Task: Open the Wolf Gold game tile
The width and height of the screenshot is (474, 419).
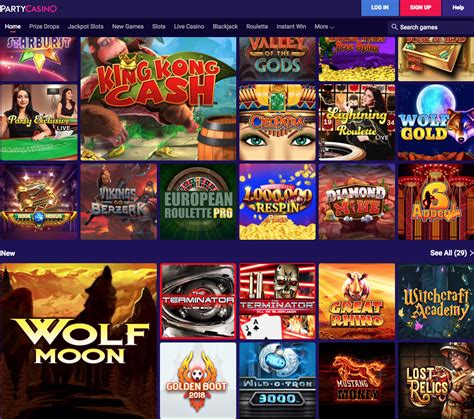Action: (436, 122)
